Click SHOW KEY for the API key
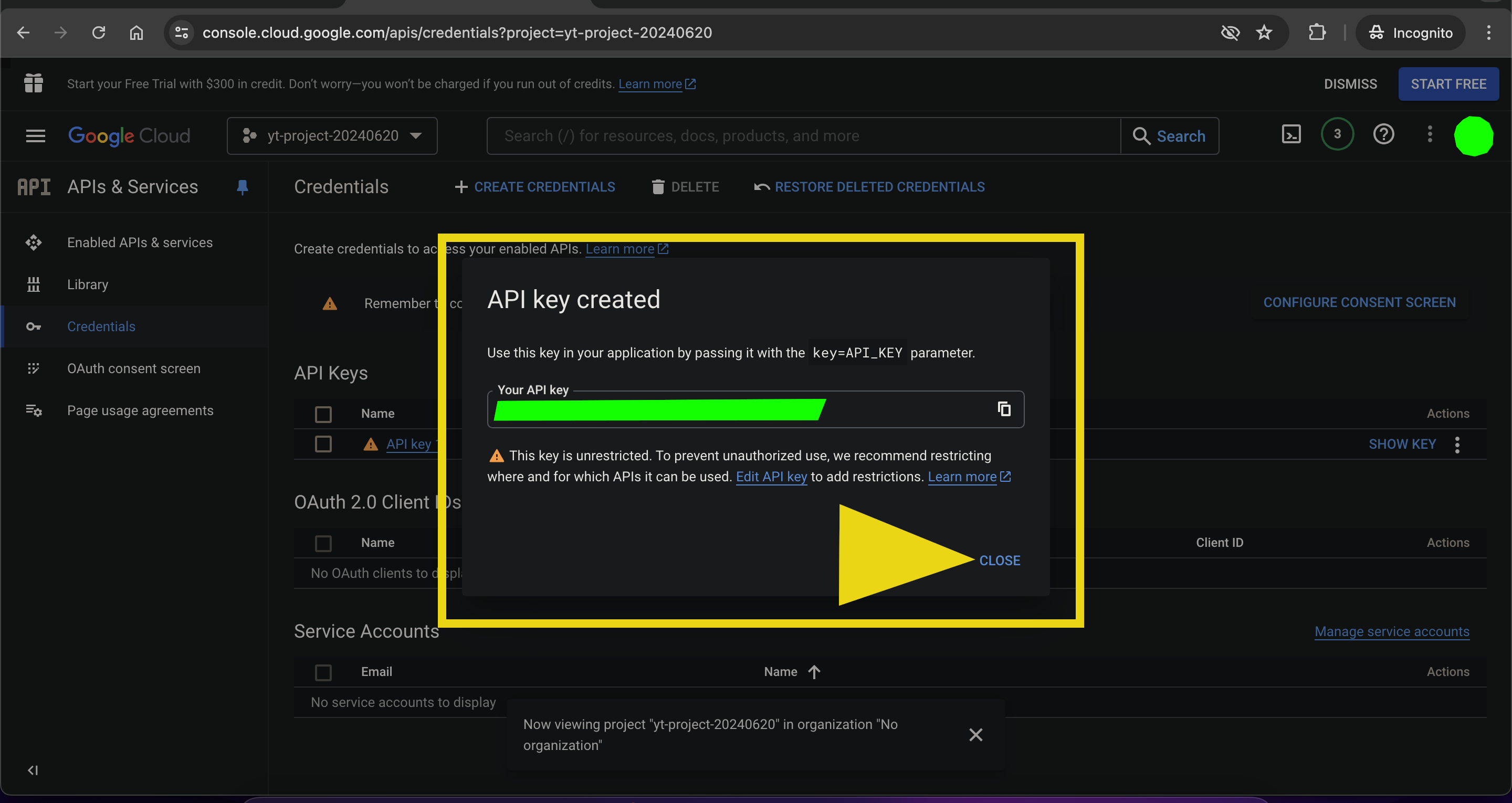The image size is (1512, 803). click(1402, 445)
